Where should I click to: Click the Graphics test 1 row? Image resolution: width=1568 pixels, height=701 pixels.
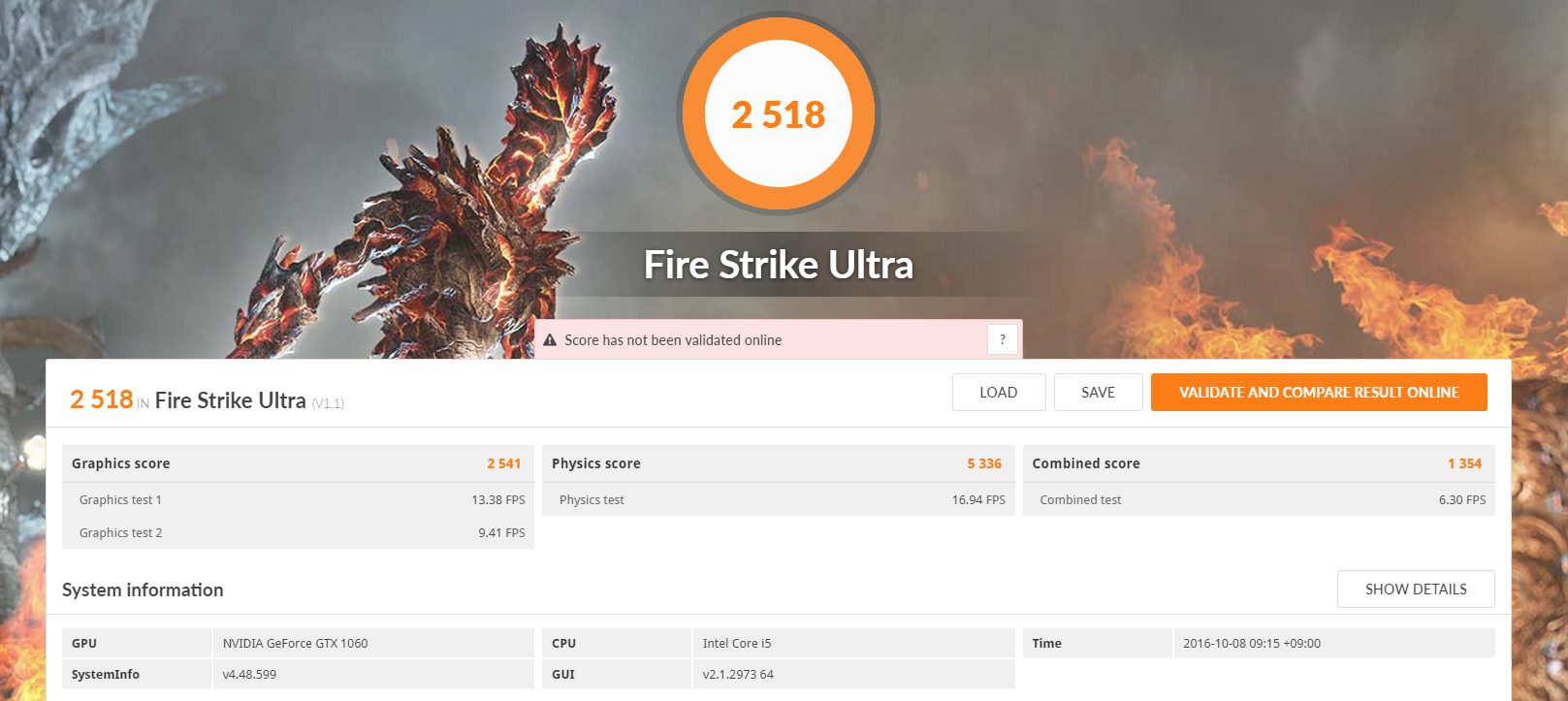point(298,499)
